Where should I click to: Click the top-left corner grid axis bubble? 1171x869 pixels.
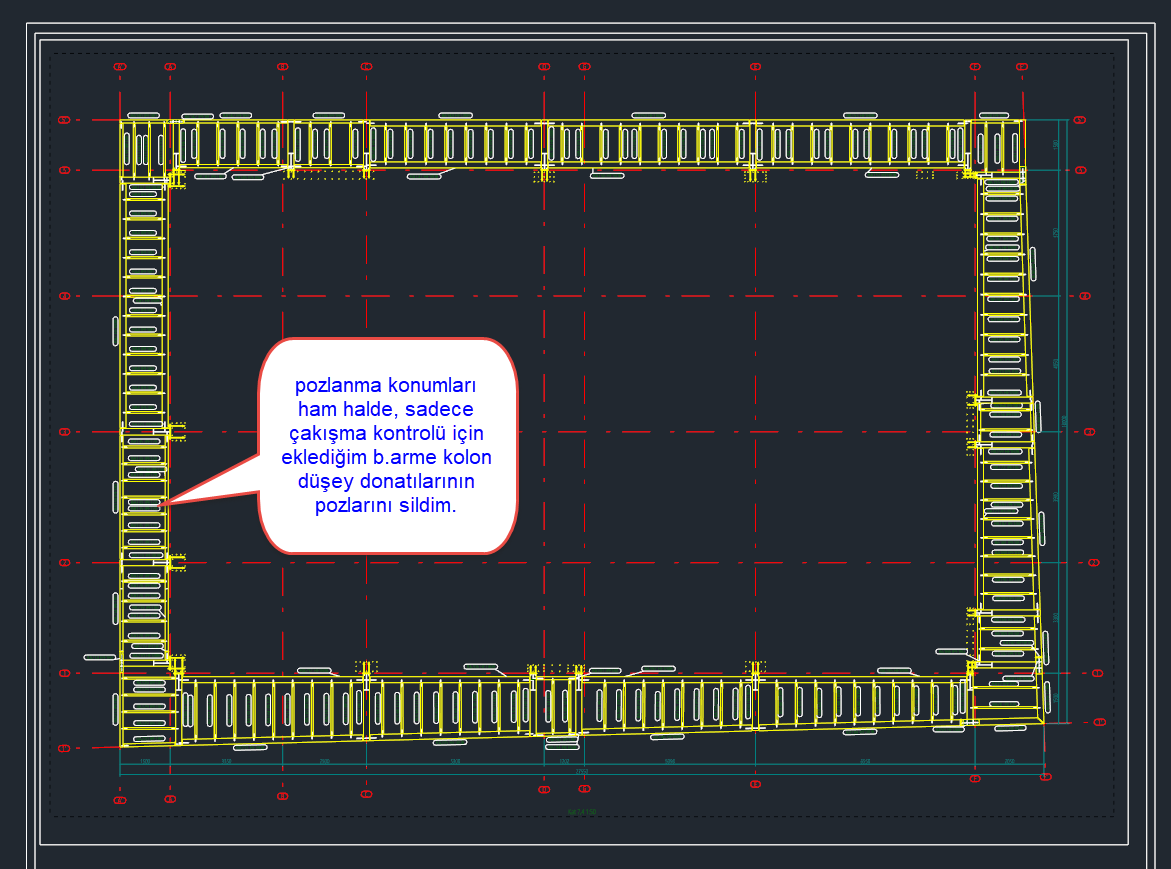coord(120,67)
